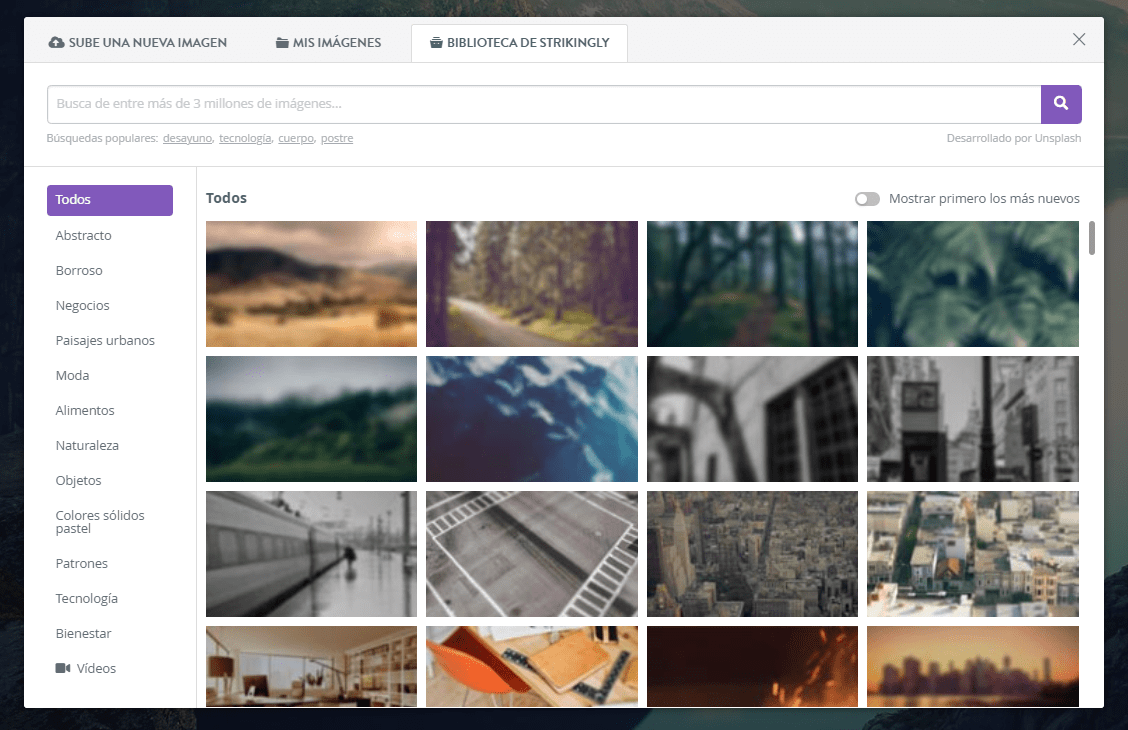The height and width of the screenshot is (730, 1128).
Task: Pick the orange chair and desk thumbnail
Action: [532, 667]
